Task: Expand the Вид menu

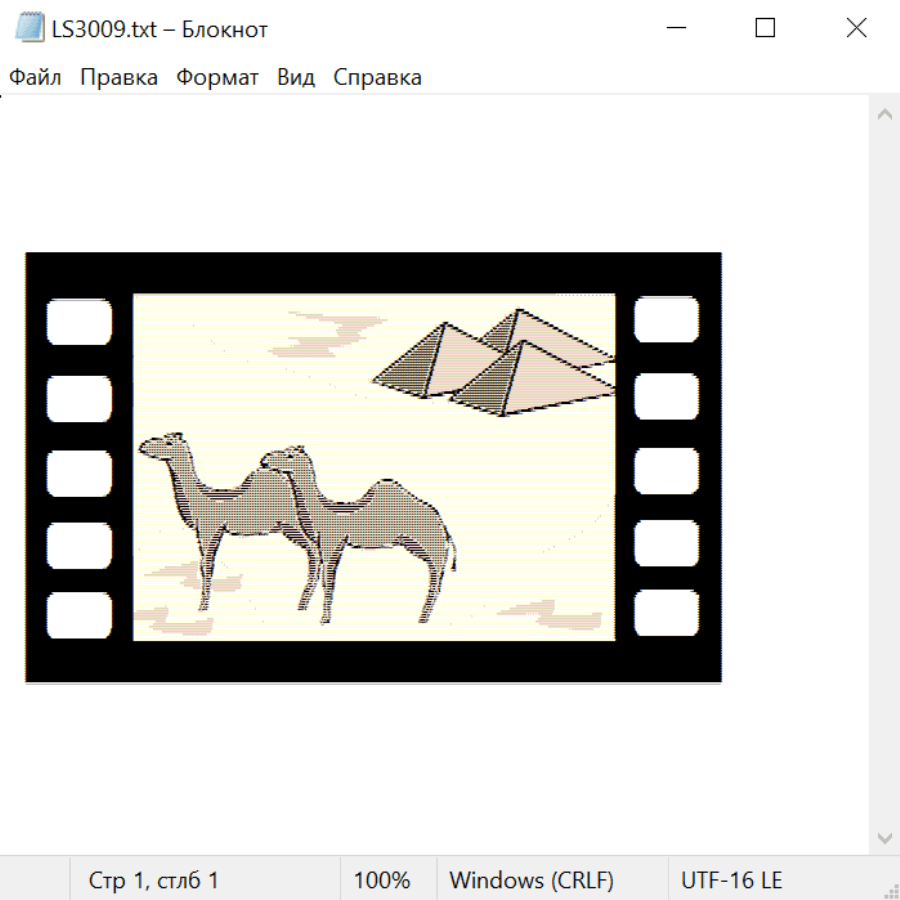Action: pyautogui.click(x=295, y=77)
